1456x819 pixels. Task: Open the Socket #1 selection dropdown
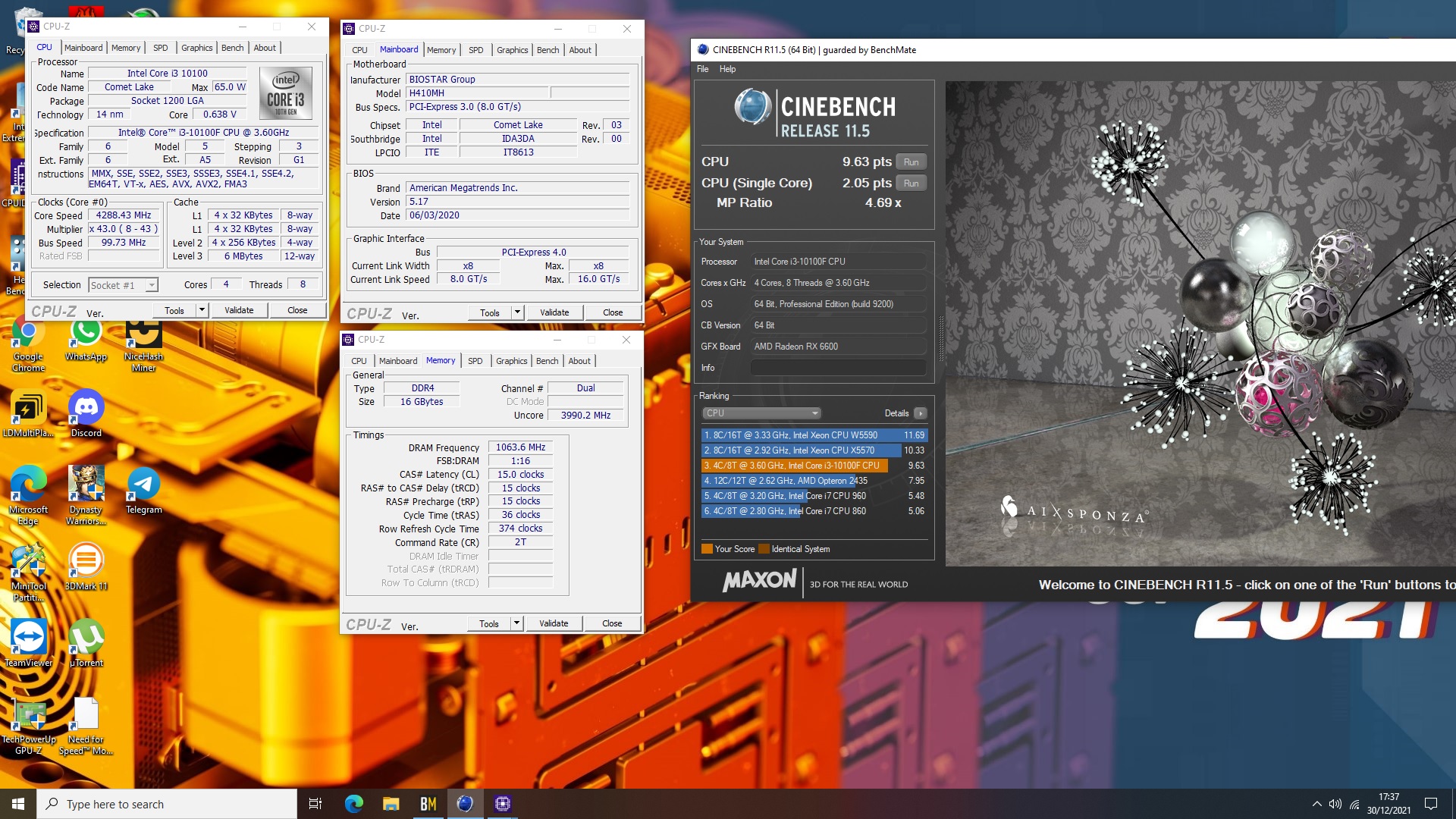123,285
